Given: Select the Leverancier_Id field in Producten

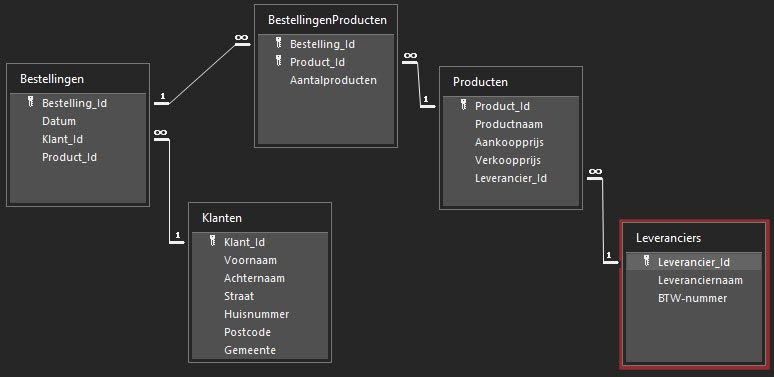Looking at the screenshot, I should pyautogui.click(x=511, y=178).
